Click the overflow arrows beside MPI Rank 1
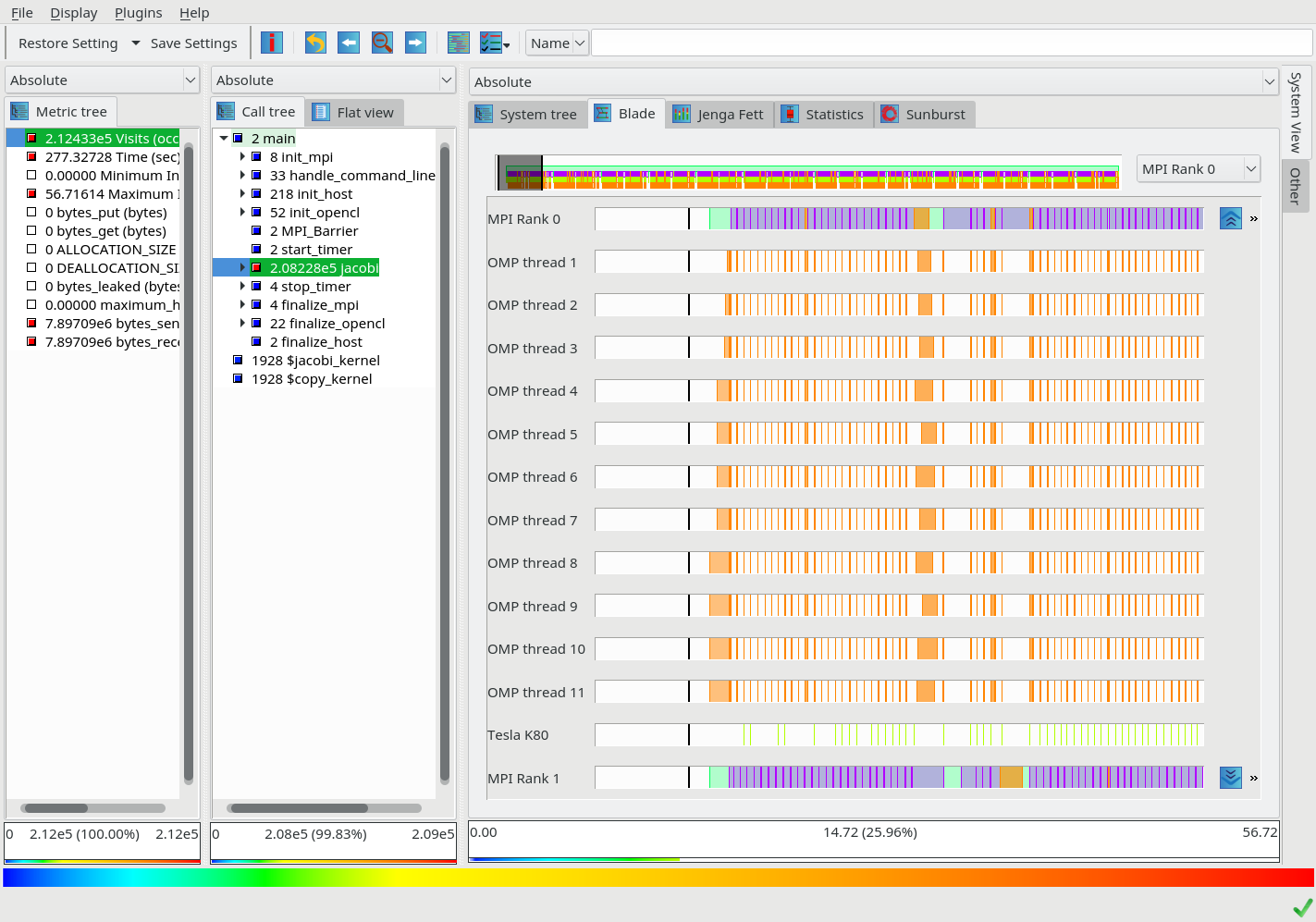 pyautogui.click(x=1254, y=779)
